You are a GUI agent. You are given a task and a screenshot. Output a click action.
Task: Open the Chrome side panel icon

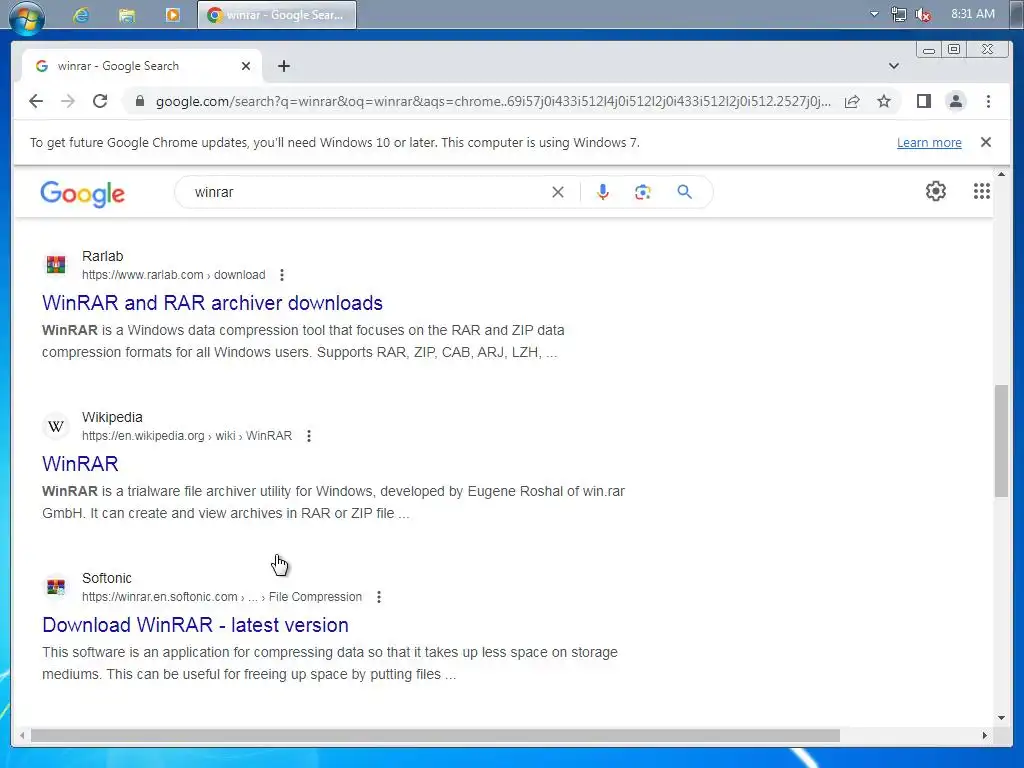pyautogui.click(x=923, y=101)
